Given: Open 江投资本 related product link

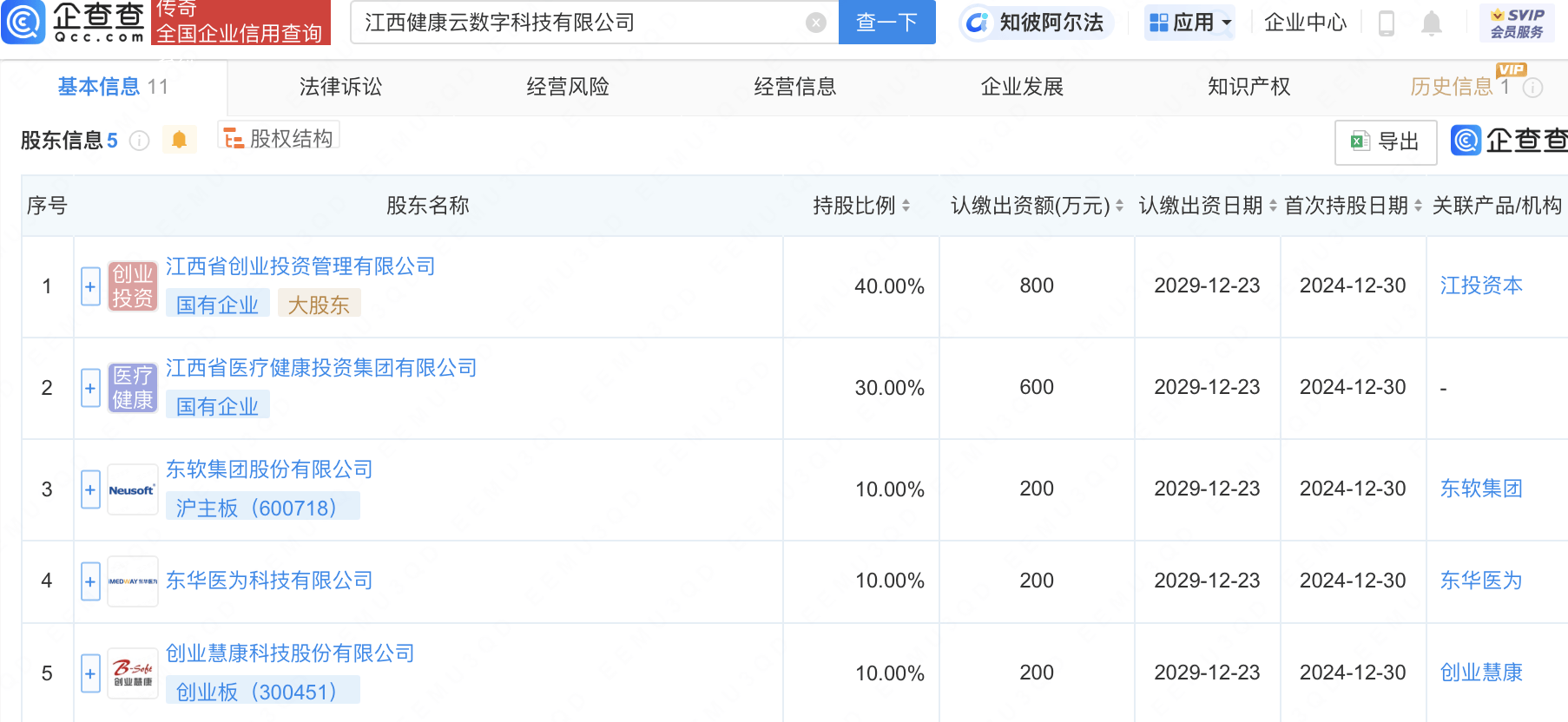Looking at the screenshot, I should [1481, 286].
